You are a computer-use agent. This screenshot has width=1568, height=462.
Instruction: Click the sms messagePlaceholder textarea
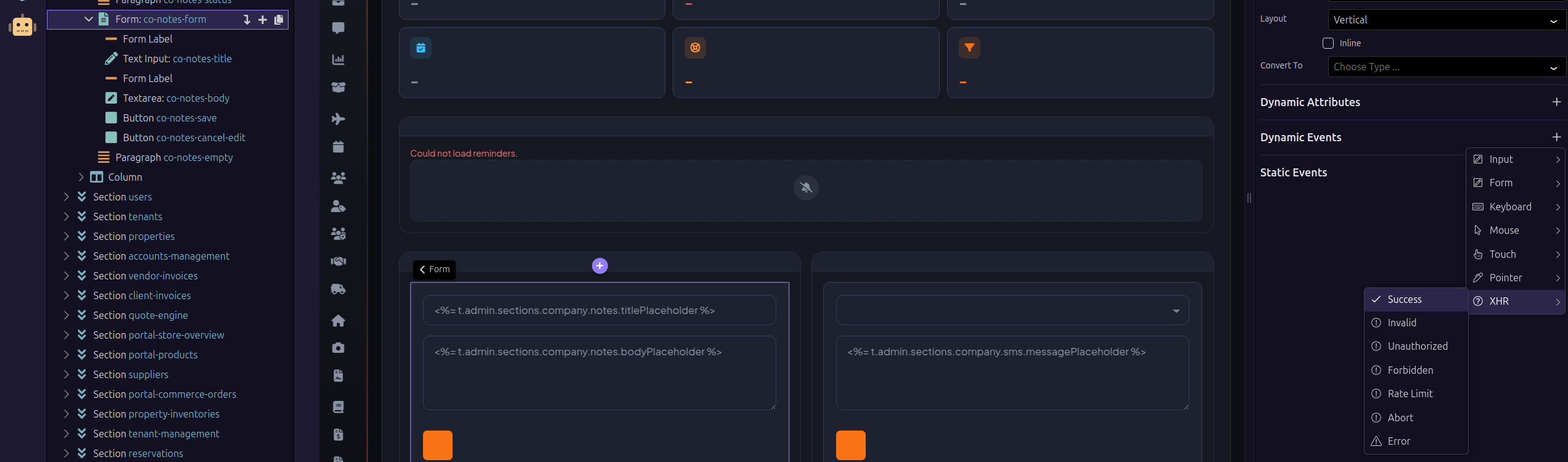(x=1012, y=373)
